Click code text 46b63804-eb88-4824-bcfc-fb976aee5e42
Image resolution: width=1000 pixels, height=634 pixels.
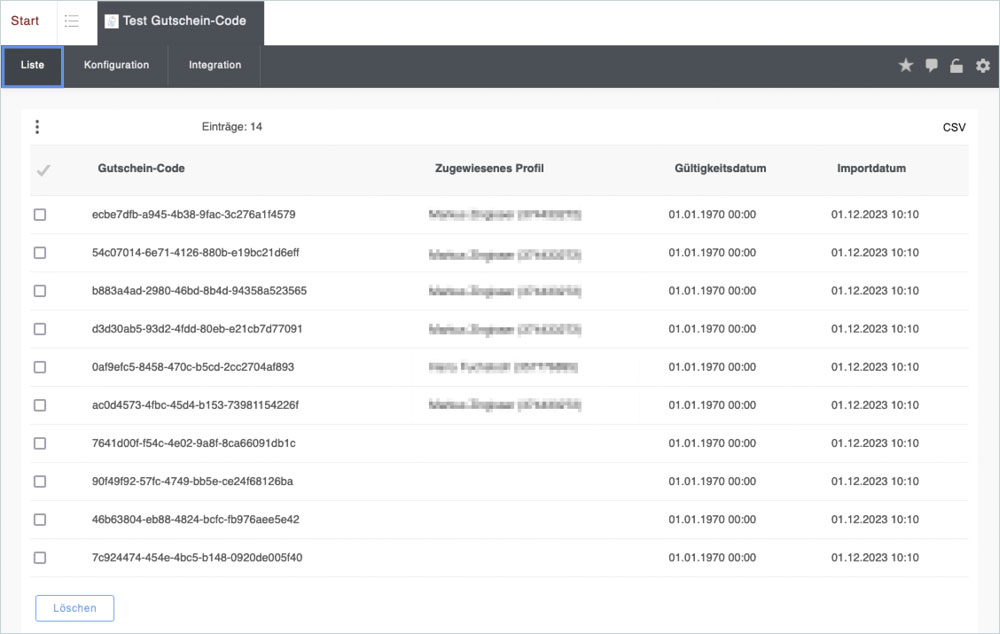tap(196, 520)
